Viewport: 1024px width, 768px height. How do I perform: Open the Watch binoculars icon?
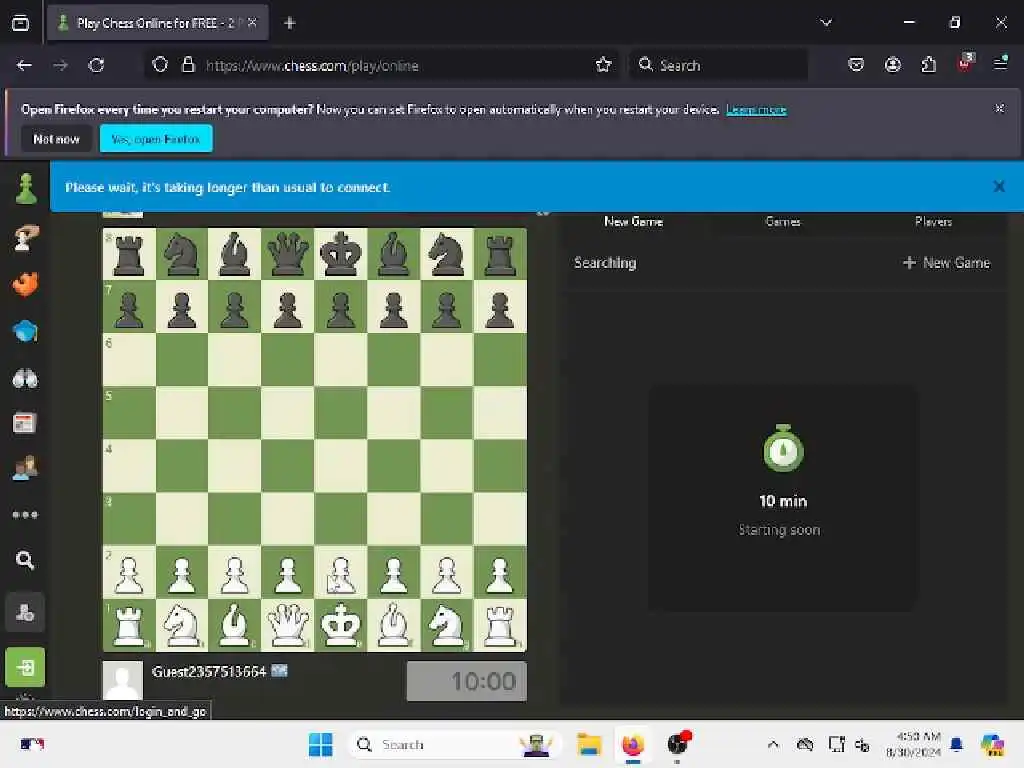coord(25,378)
